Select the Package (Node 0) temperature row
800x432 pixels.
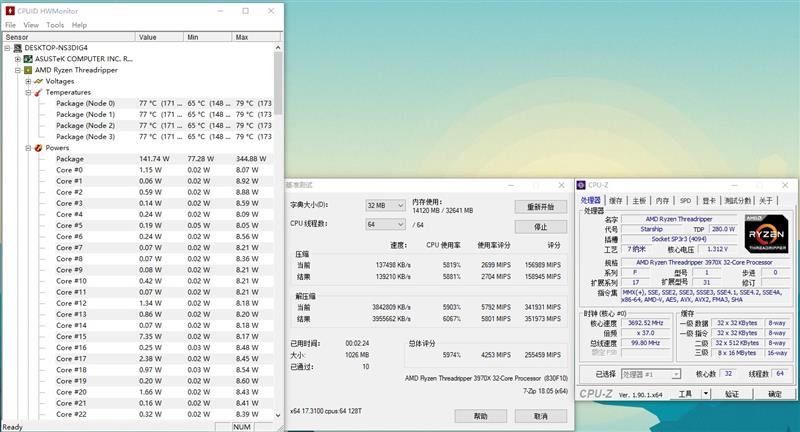click(x=163, y=104)
